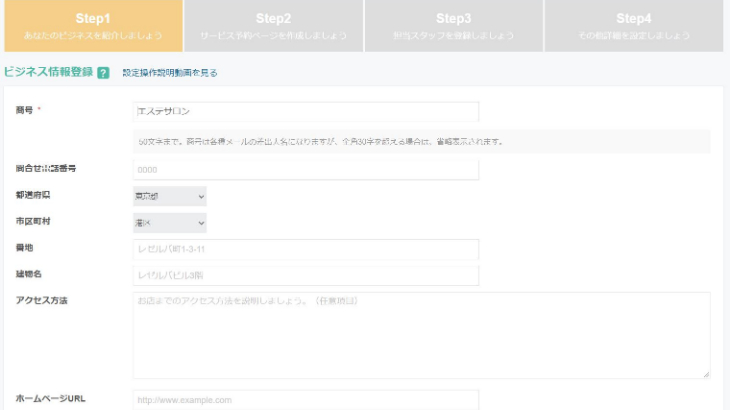Image resolution: width=730 pixels, height=410 pixels.
Task: Focus the ホームページURL input field
Action: tap(305, 399)
